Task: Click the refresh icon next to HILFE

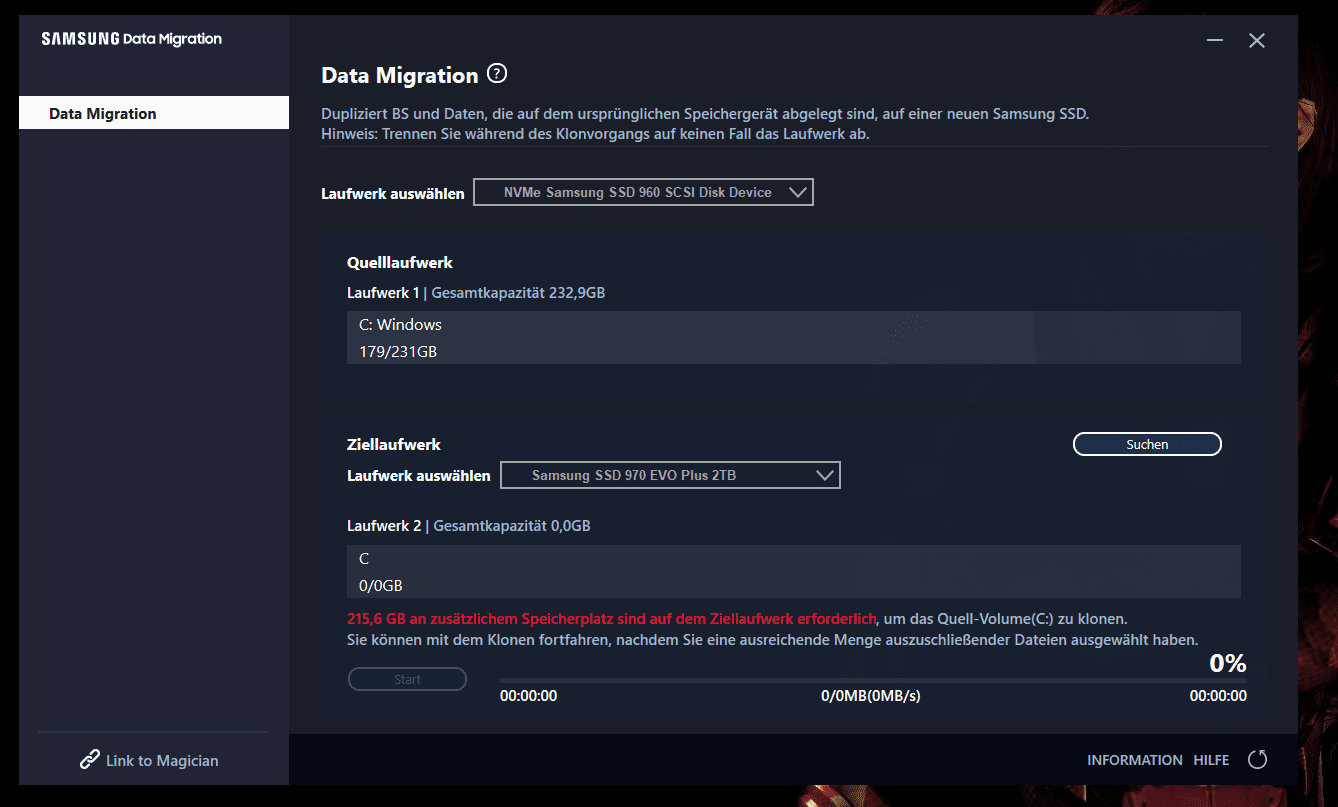Action: click(x=1258, y=760)
